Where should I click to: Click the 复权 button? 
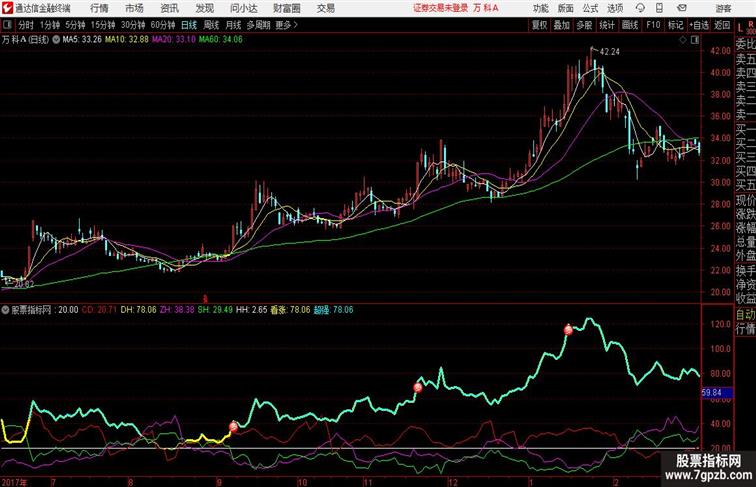coord(539,25)
